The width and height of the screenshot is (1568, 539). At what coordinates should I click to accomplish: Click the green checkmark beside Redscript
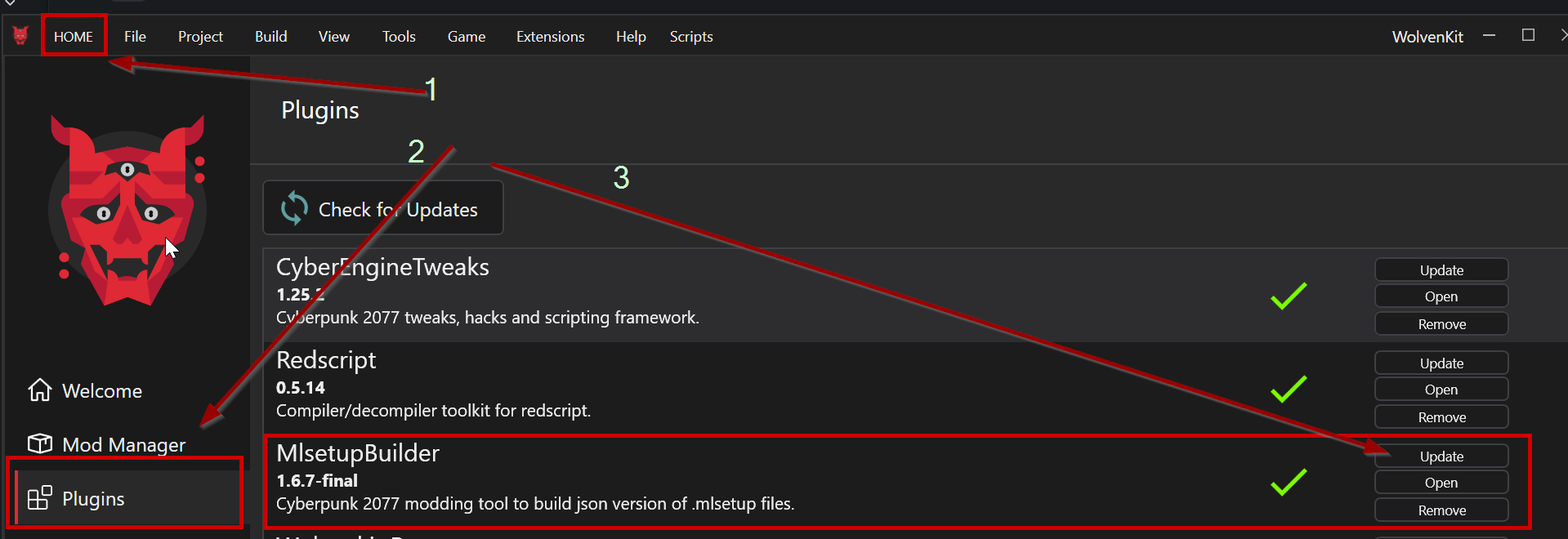[x=1289, y=389]
